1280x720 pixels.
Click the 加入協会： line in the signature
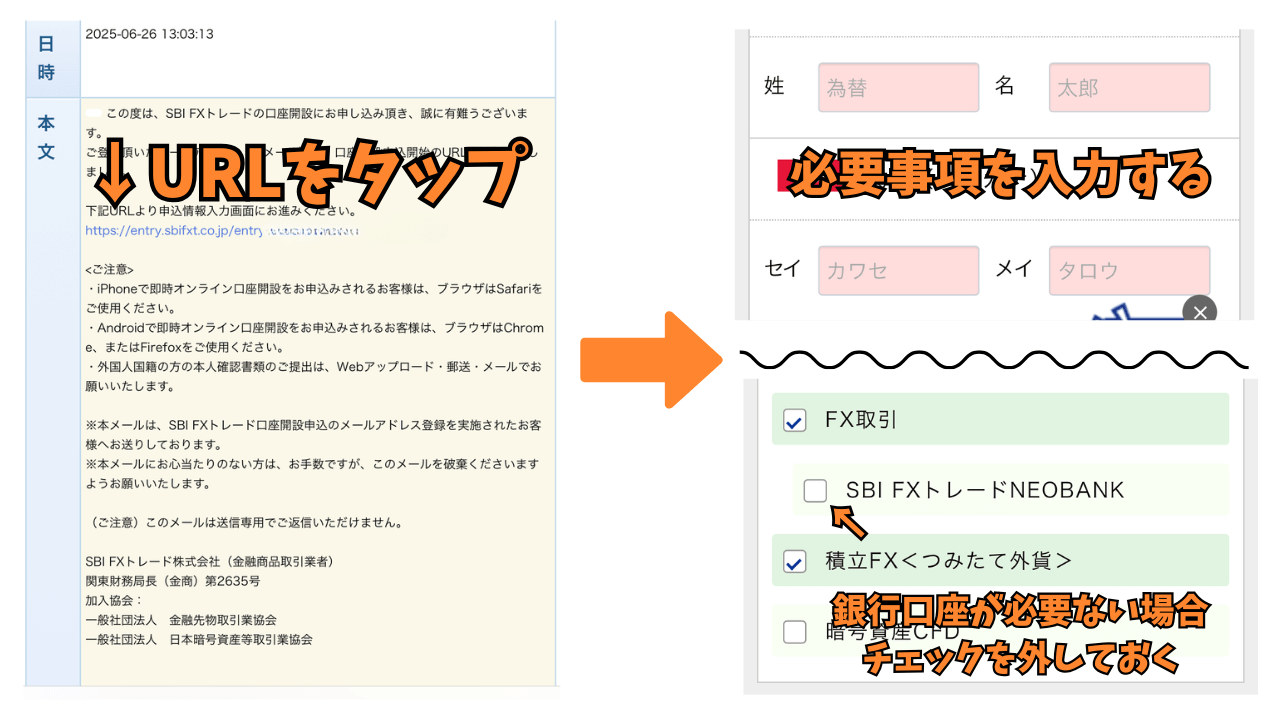coord(115,600)
